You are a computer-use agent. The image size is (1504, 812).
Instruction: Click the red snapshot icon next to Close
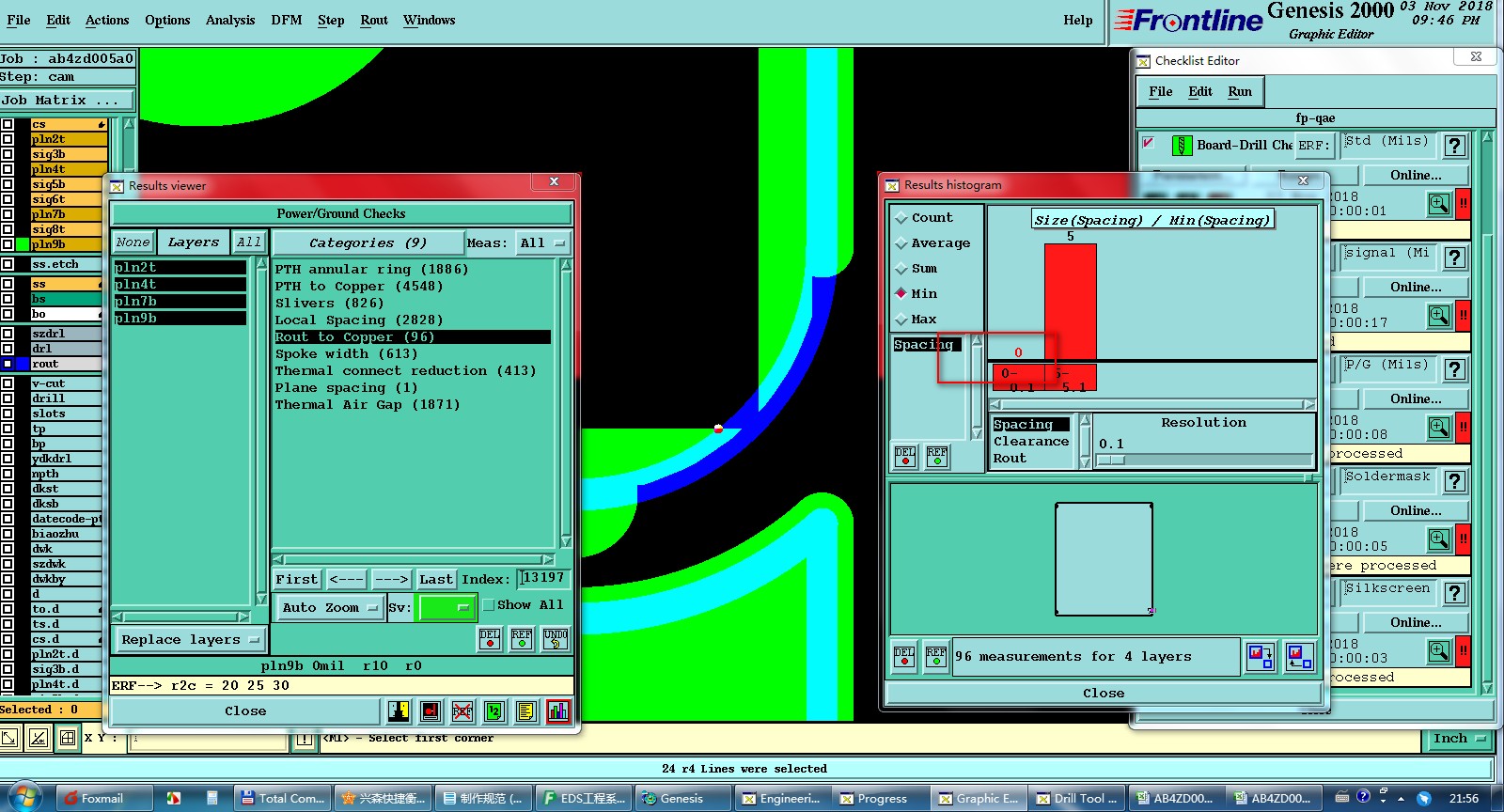pos(431,711)
